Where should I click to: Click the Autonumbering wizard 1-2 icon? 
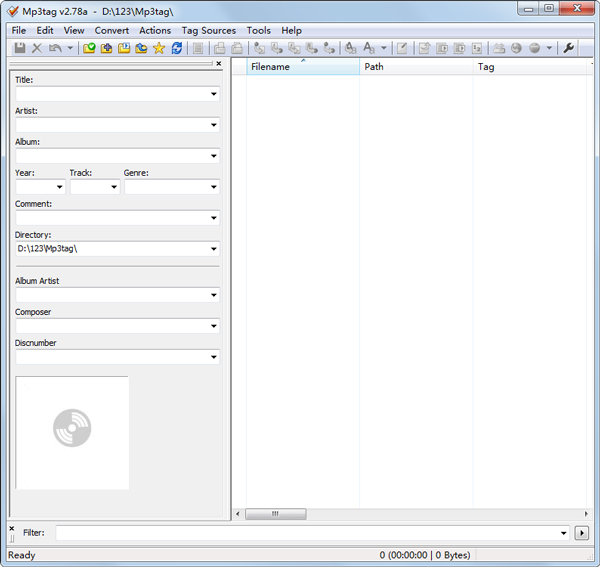tap(477, 48)
